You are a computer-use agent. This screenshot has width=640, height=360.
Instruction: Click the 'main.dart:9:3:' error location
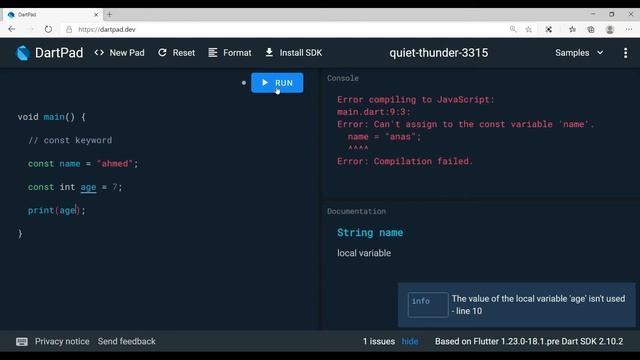tap(373, 112)
